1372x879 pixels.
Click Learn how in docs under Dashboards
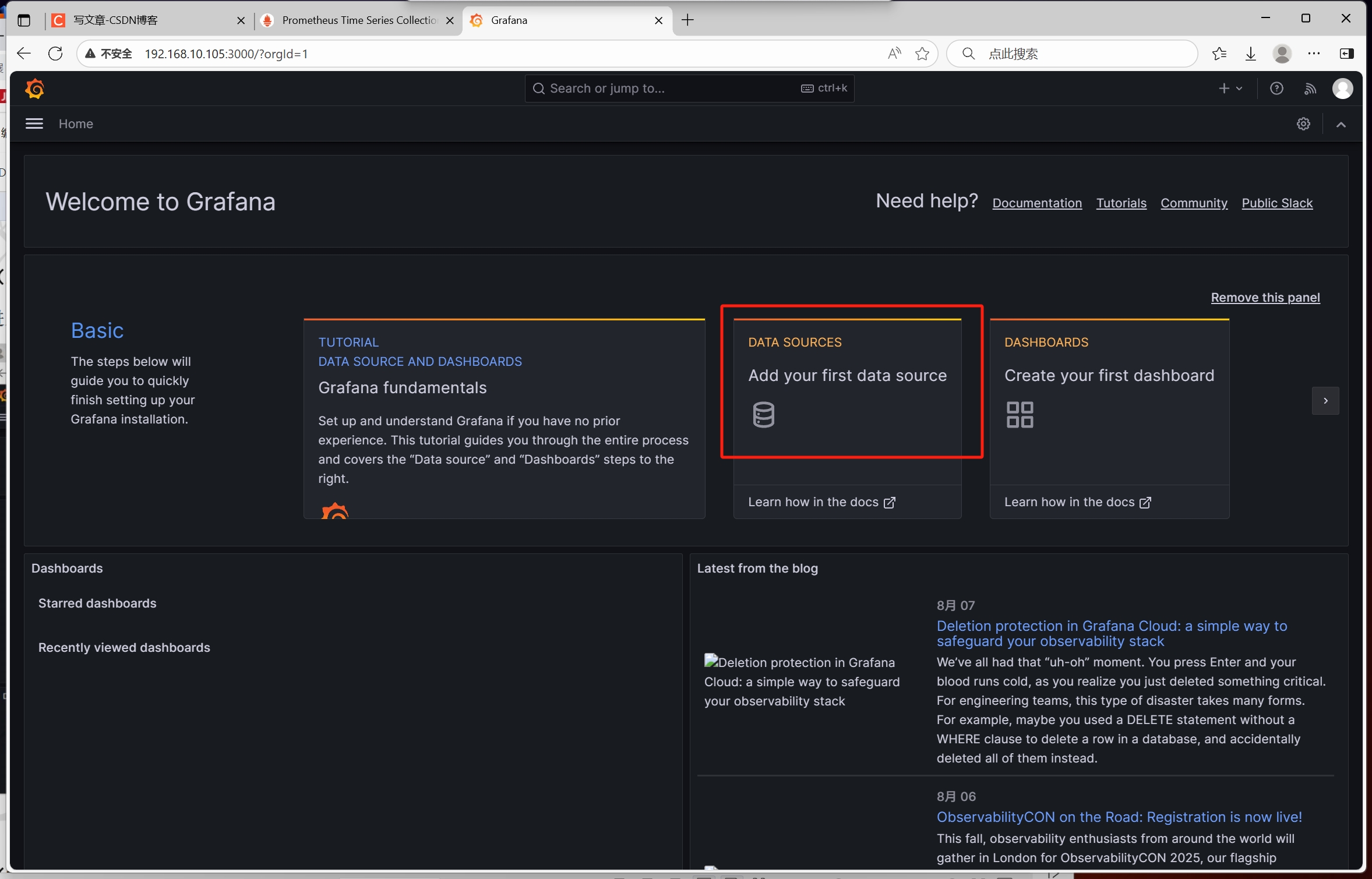pyautogui.click(x=1078, y=502)
